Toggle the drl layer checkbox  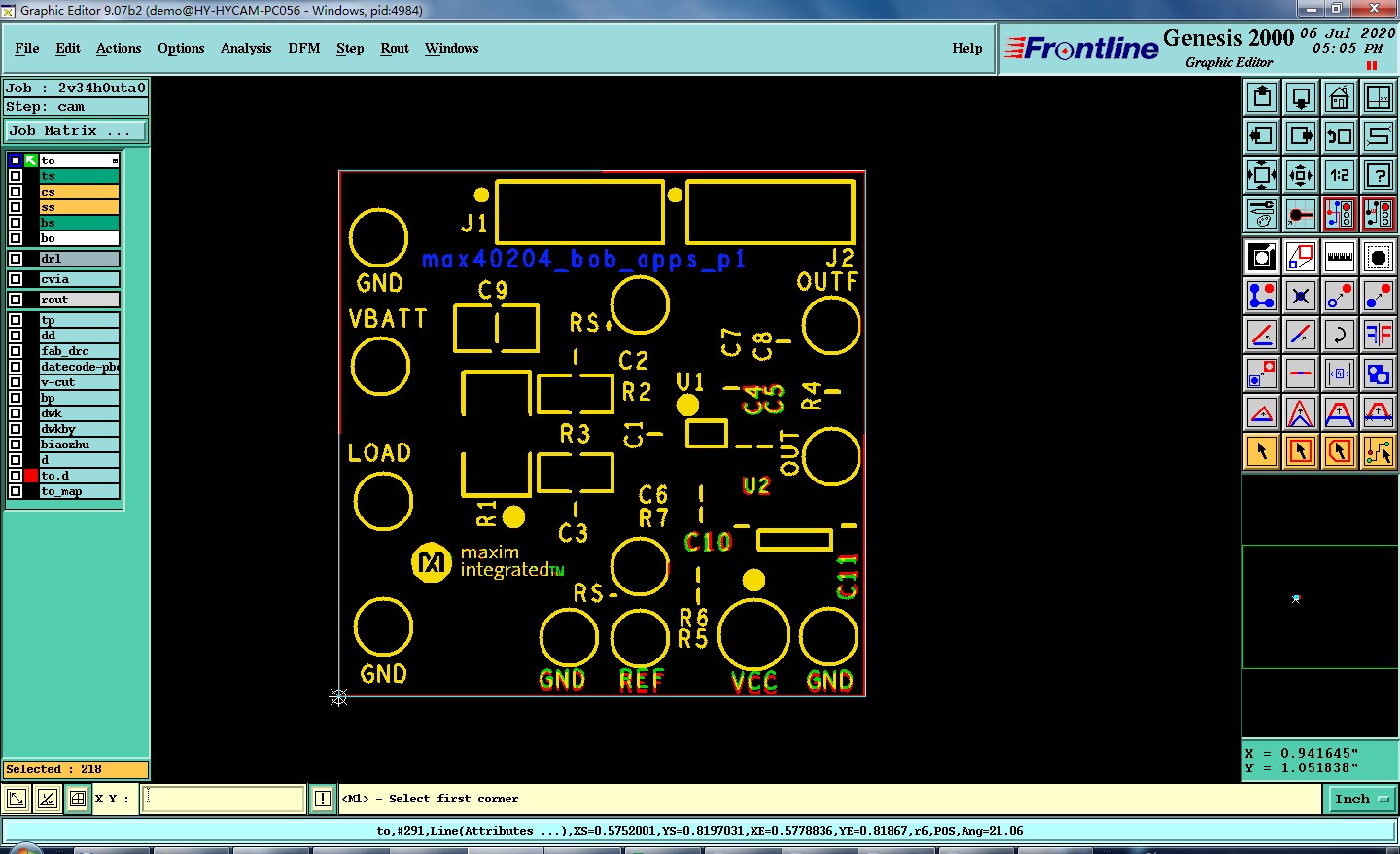(x=16, y=259)
